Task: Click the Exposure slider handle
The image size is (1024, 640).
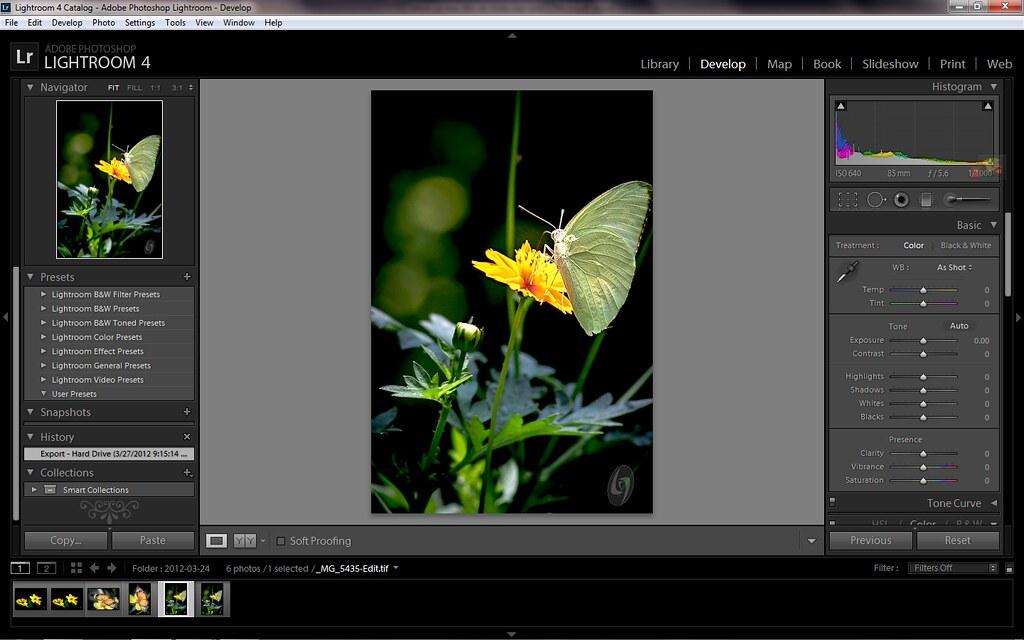Action: 923,341
